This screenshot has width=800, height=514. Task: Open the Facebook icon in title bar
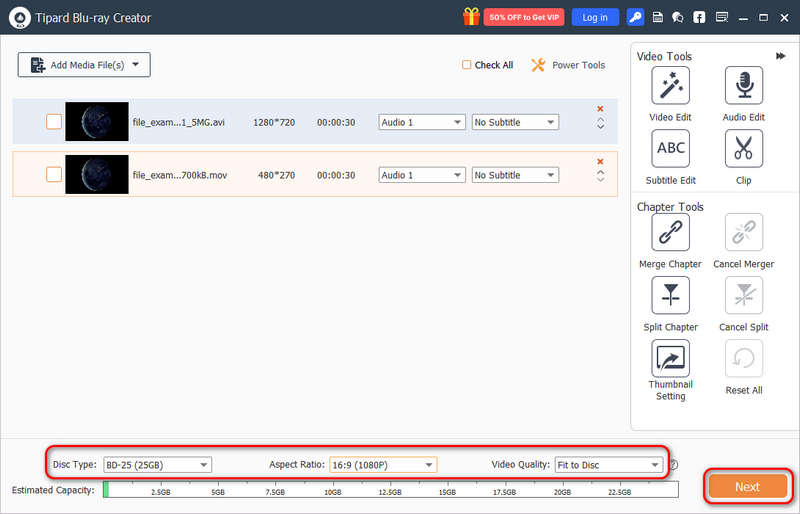[x=699, y=17]
